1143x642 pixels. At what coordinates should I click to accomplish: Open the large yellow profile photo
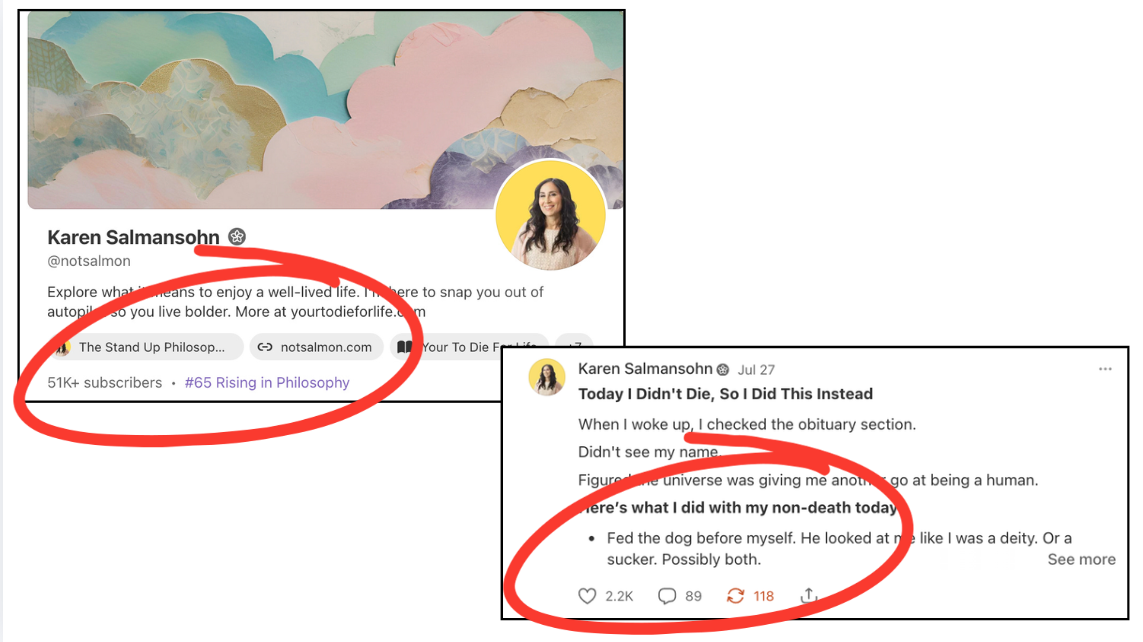(550, 216)
